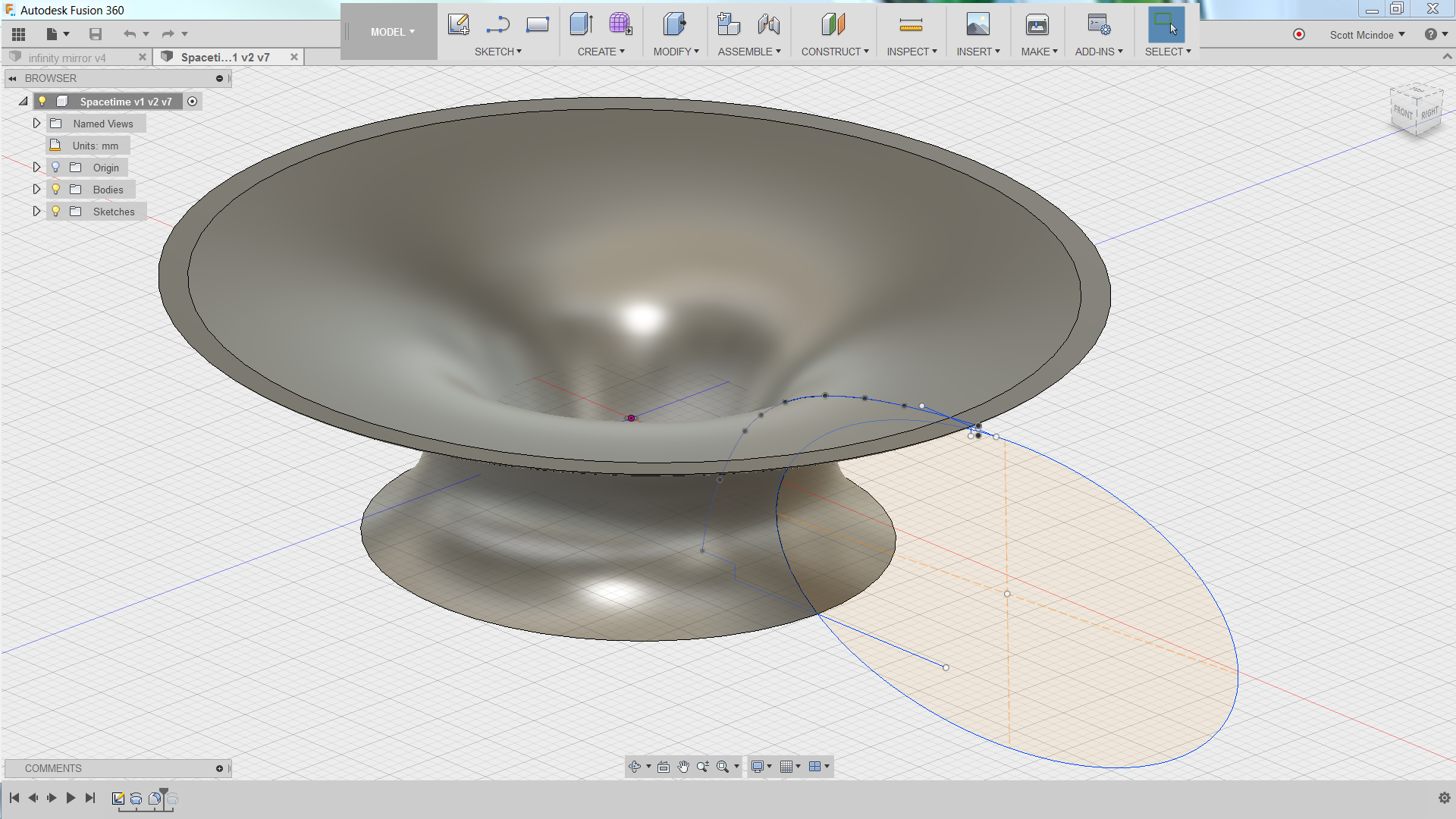Redo the last action
Screen dimensions: 1456x819
(x=168, y=34)
